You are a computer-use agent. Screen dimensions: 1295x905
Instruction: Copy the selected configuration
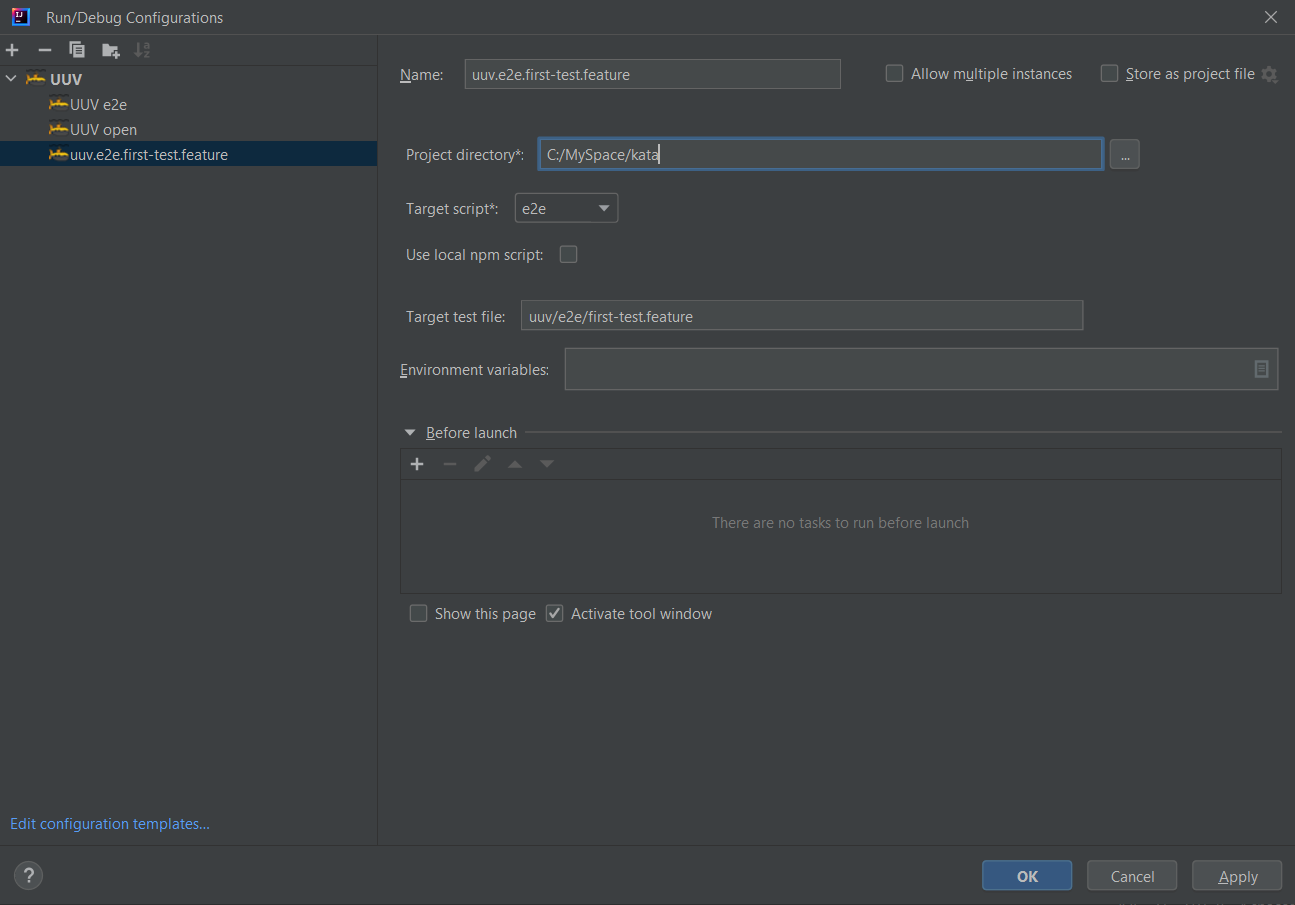[77, 50]
